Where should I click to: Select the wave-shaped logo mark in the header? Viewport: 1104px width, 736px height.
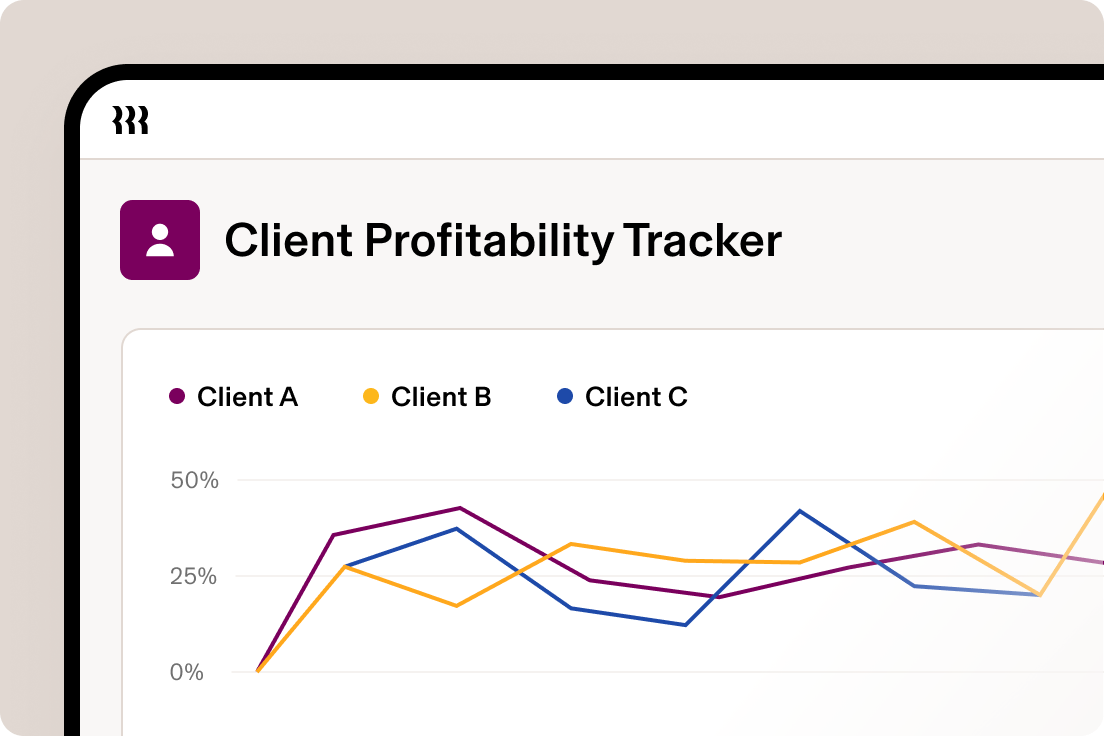tap(131, 121)
